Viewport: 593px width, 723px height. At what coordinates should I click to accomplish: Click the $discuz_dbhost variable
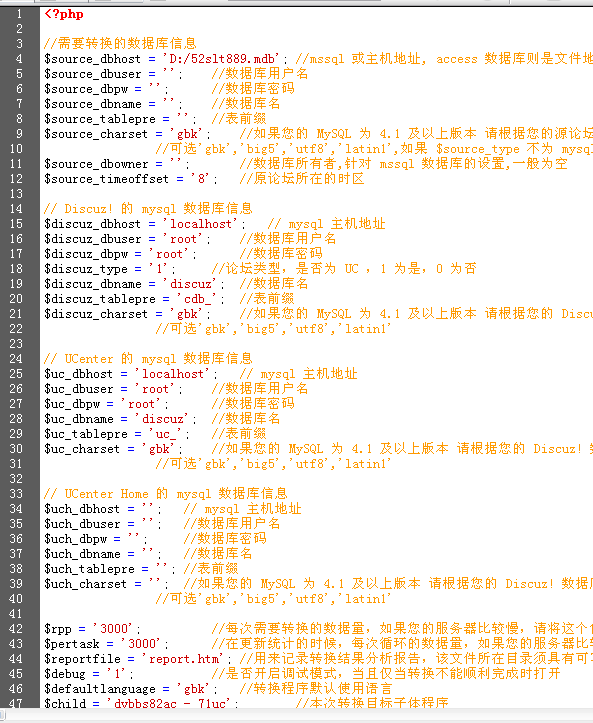coord(93,224)
